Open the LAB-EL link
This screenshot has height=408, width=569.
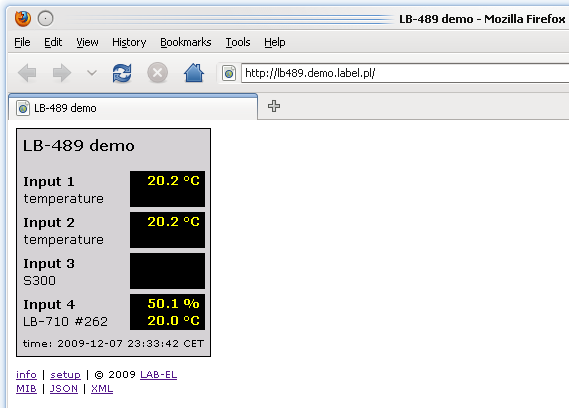[x=159, y=375]
